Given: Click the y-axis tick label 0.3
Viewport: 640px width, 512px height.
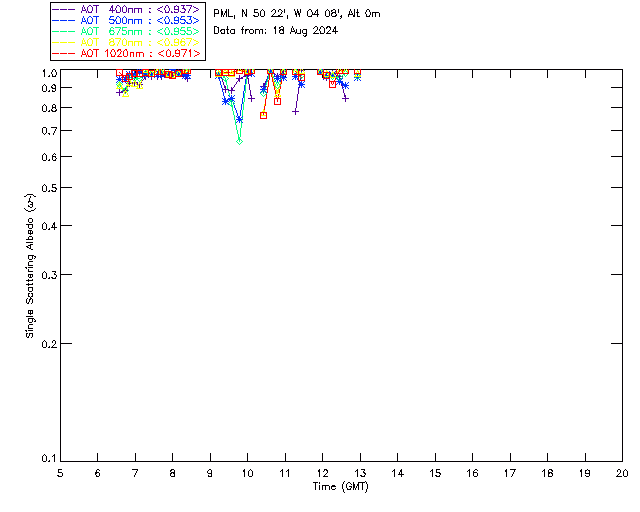Looking at the screenshot, I should point(49,275).
